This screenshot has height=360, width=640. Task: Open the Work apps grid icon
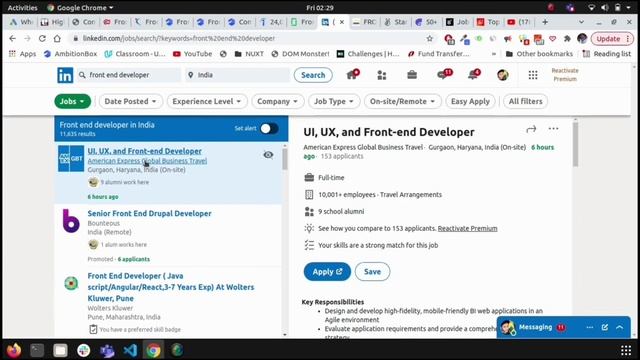pos(533,75)
